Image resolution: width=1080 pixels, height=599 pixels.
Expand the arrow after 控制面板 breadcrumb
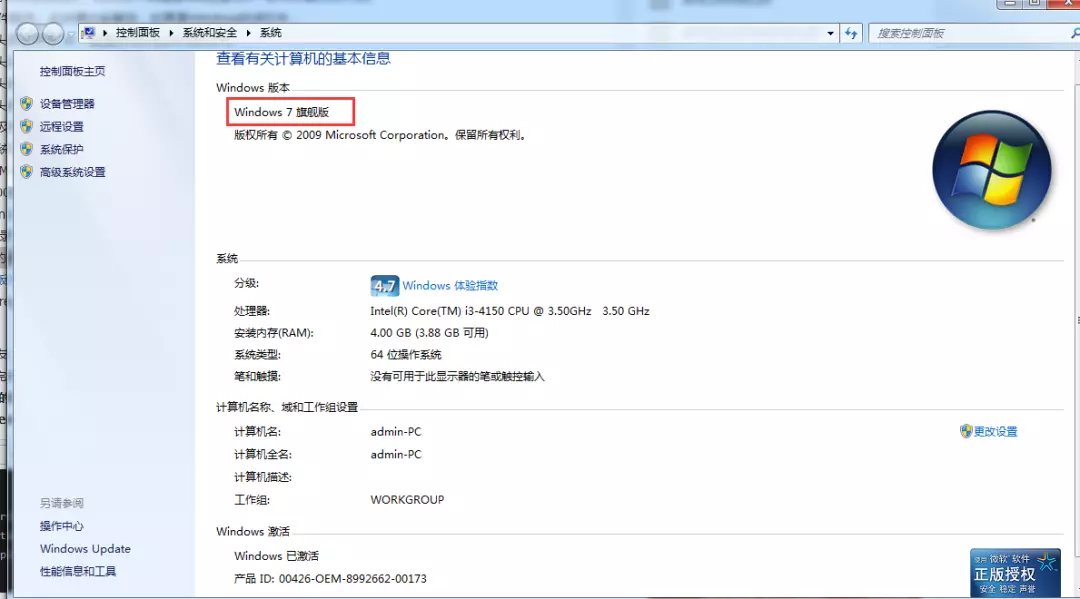click(x=172, y=33)
